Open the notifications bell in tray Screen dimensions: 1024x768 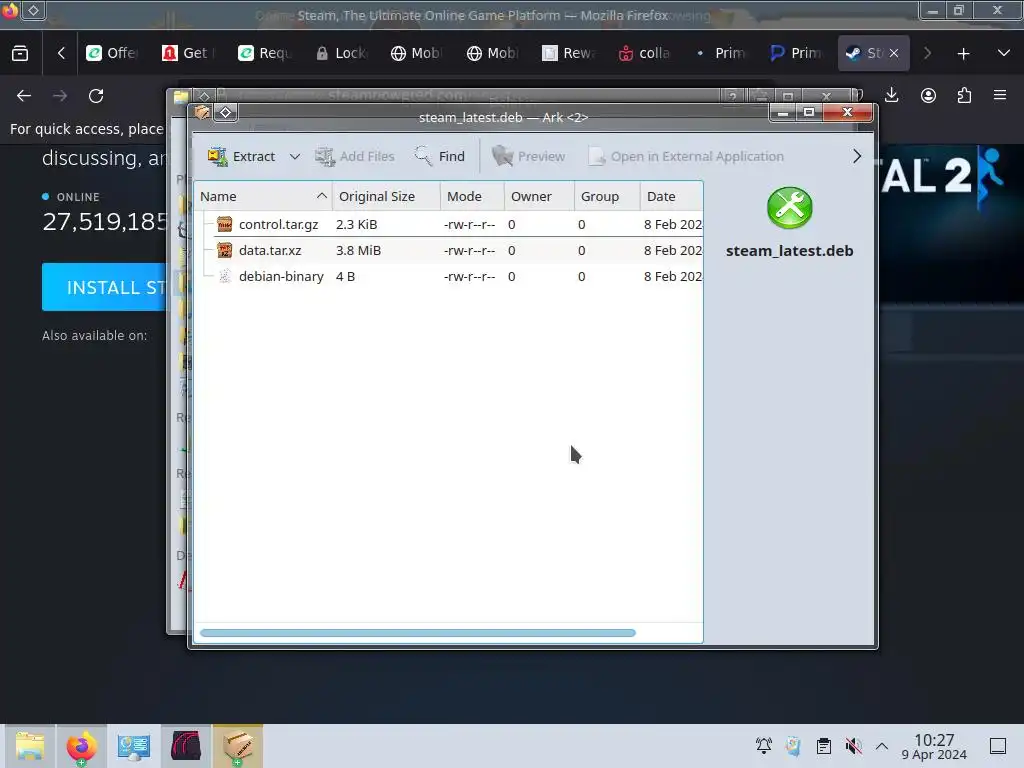pos(763,746)
